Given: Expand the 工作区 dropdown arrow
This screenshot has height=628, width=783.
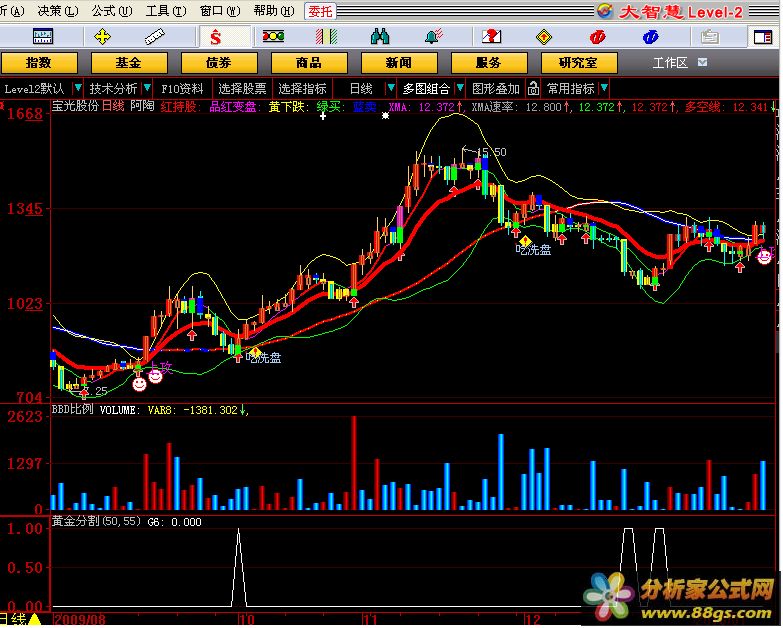Looking at the screenshot, I should pyautogui.click(x=702, y=62).
